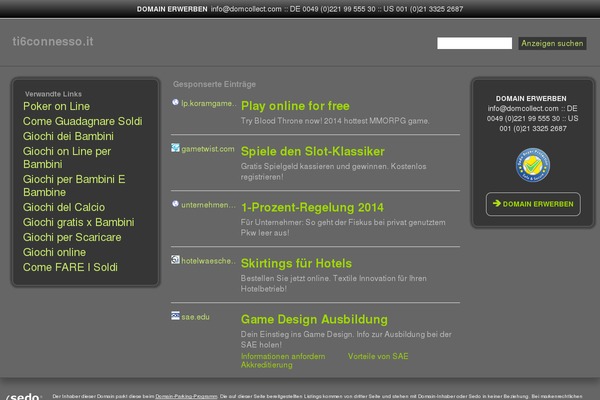The width and height of the screenshot is (600, 400).
Task: Click Informationen anfordern sublink
Action: (x=283, y=356)
